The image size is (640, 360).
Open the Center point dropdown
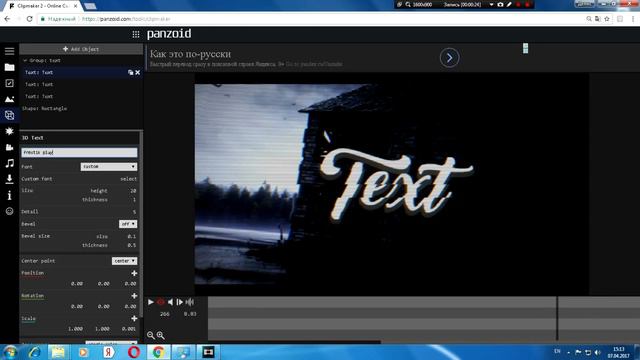coord(124,261)
